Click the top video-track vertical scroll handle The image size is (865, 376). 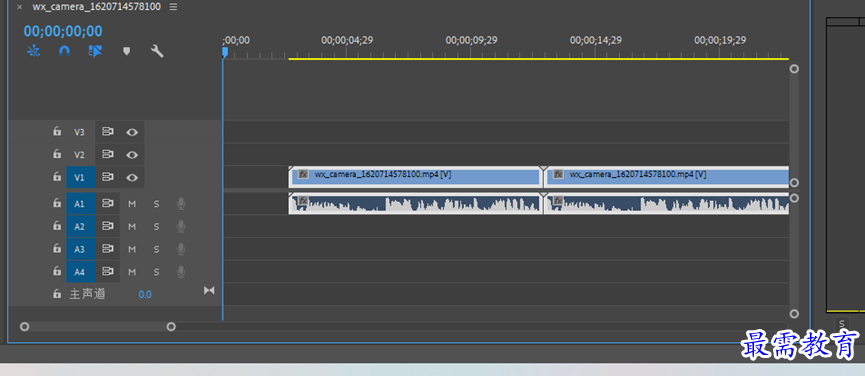click(794, 69)
